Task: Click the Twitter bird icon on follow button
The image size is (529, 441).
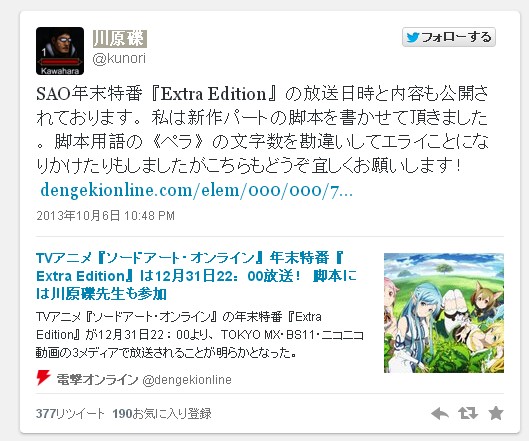Action: (x=413, y=37)
